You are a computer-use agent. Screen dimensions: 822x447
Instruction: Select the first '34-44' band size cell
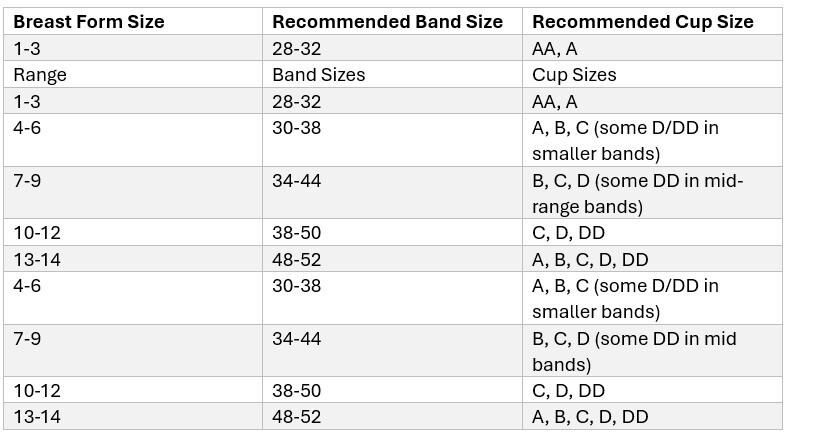[x=392, y=193]
